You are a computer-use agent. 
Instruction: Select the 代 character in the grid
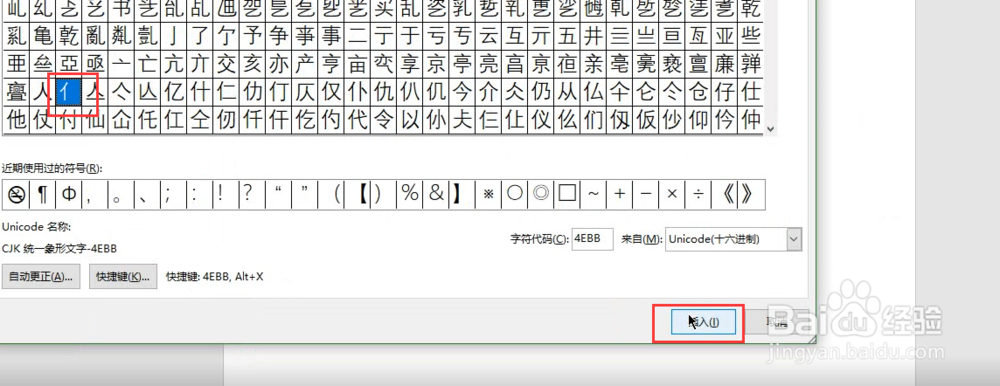tap(357, 119)
